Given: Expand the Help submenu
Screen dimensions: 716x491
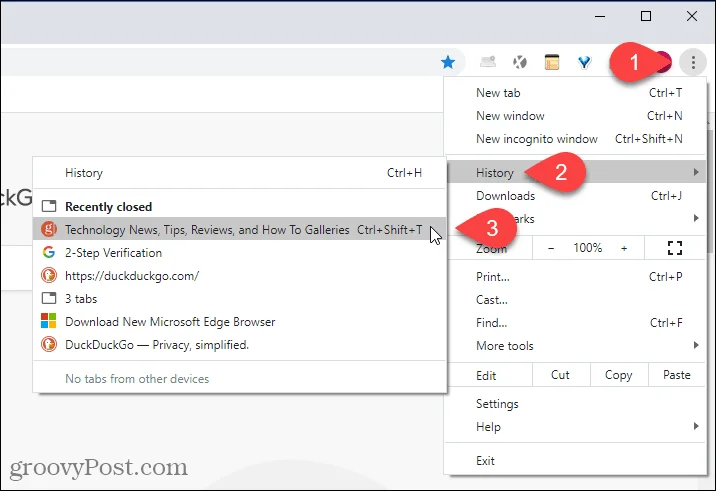Looking at the screenshot, I should [x=576, y=427].
